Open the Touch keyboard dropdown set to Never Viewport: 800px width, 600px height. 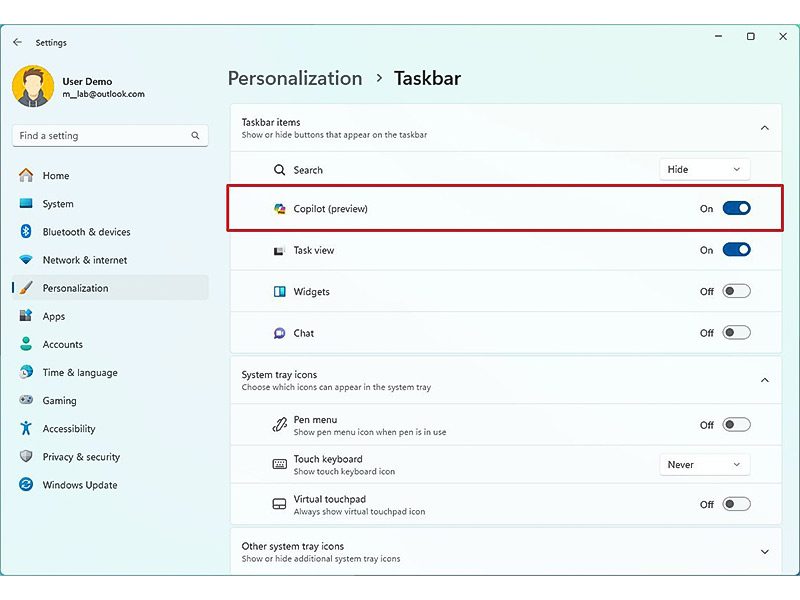705,464
